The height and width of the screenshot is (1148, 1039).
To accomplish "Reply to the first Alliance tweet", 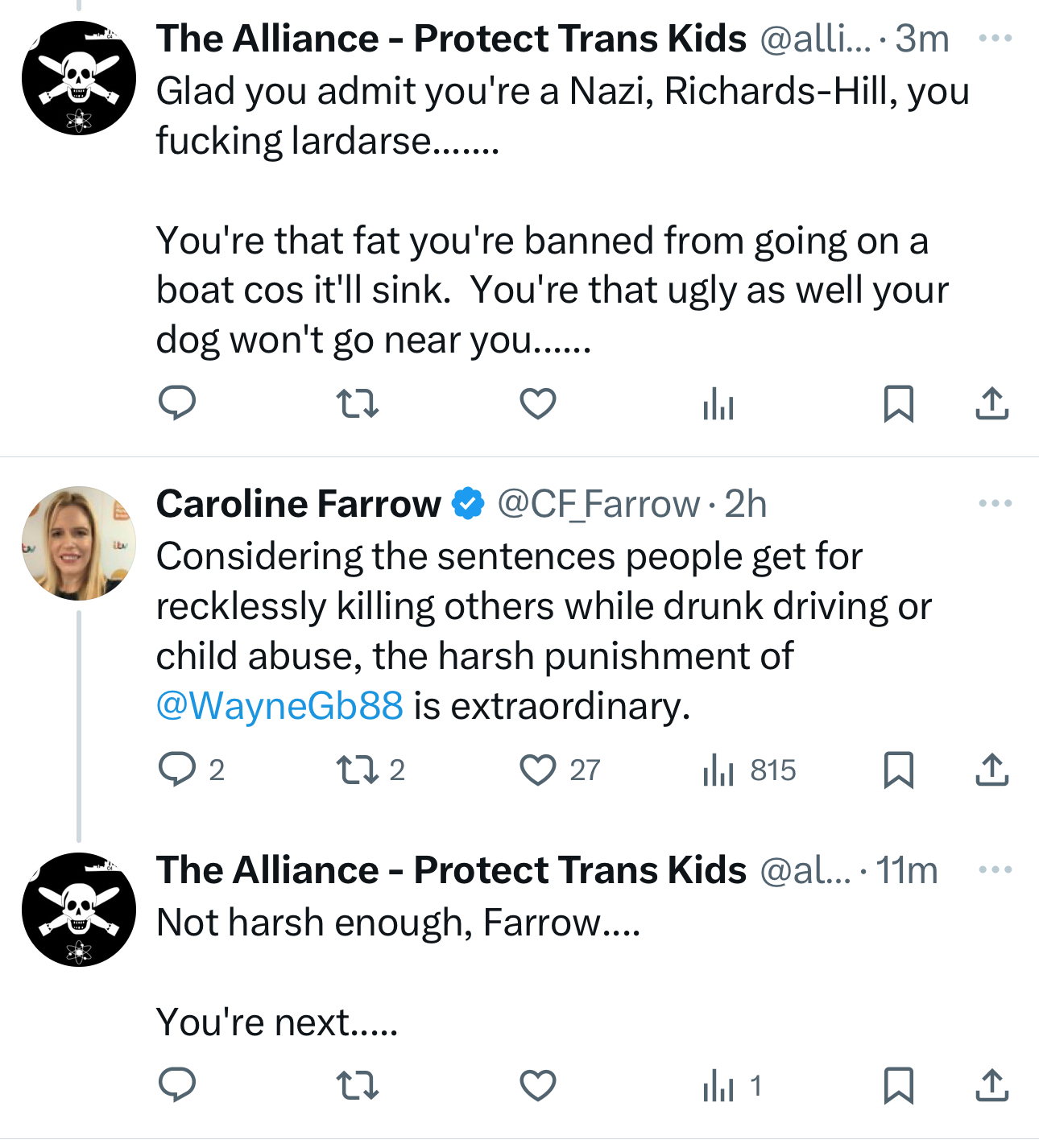I will tap(177, 403).
